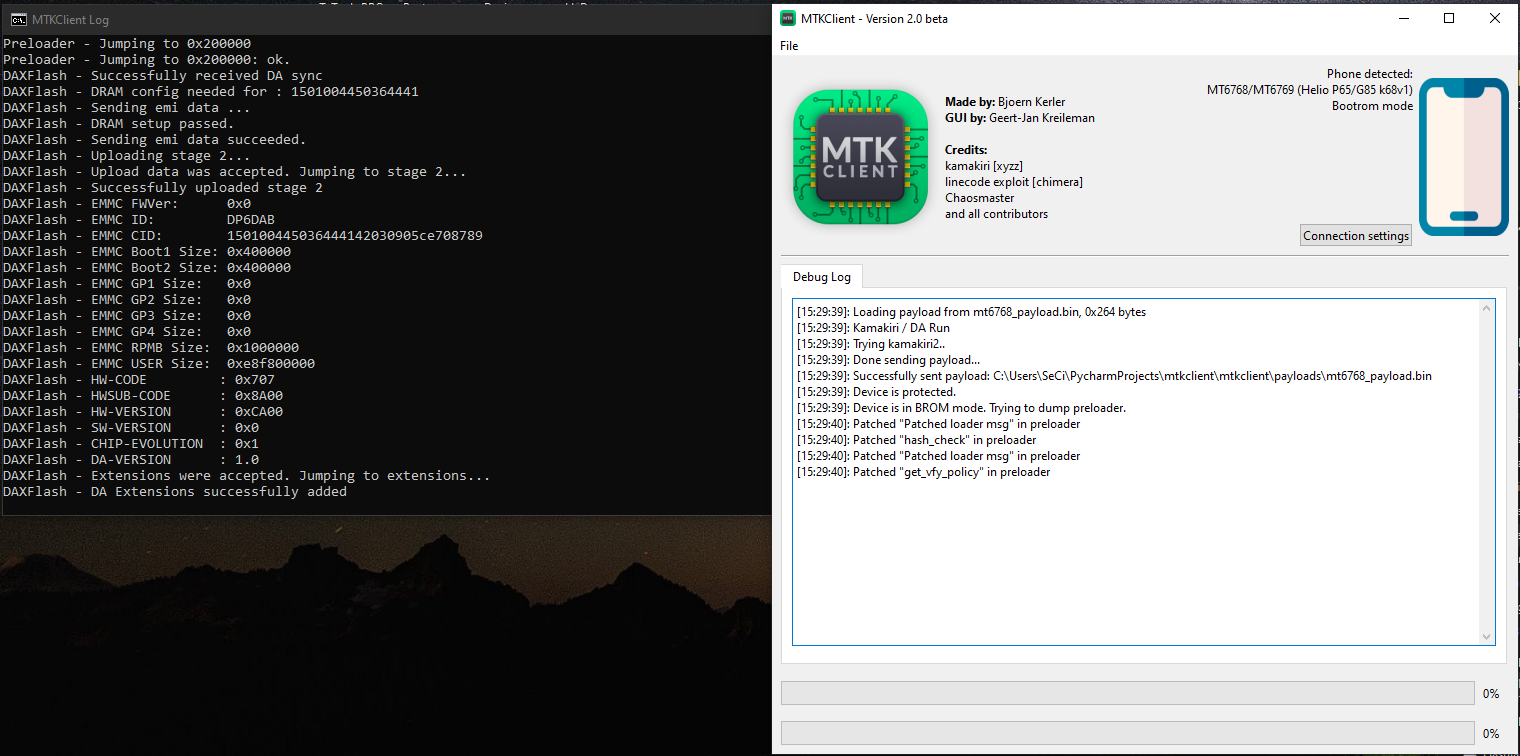Click the small MTK icon beside Version 2.0 beta
This screenshot has height=756, width=1520.
pyautogui.click(x=786, y=18)
